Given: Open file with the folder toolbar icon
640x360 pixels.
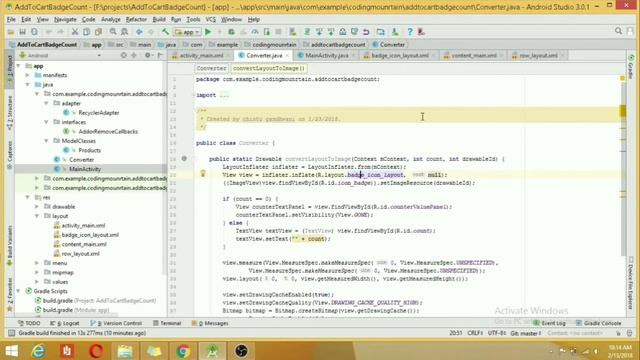Looking at the screenshot, I should (11, 32).
